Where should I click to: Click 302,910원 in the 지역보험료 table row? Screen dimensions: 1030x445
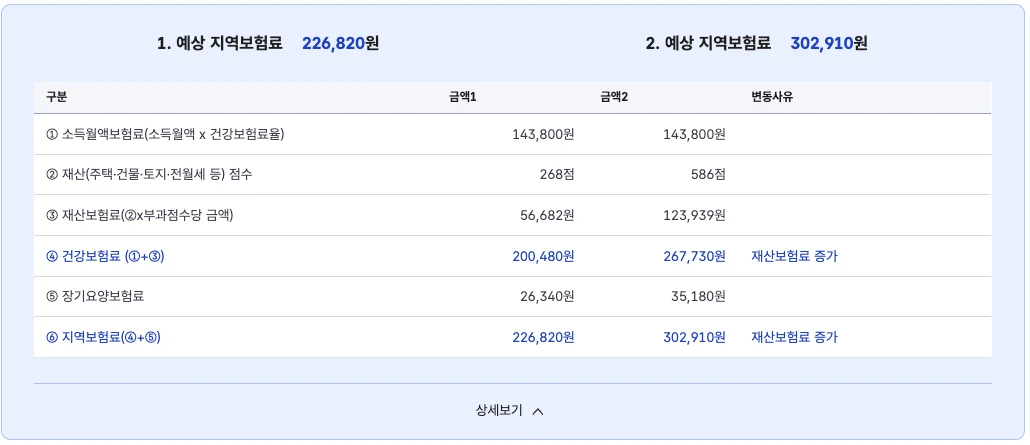click(x=694, y=338)
